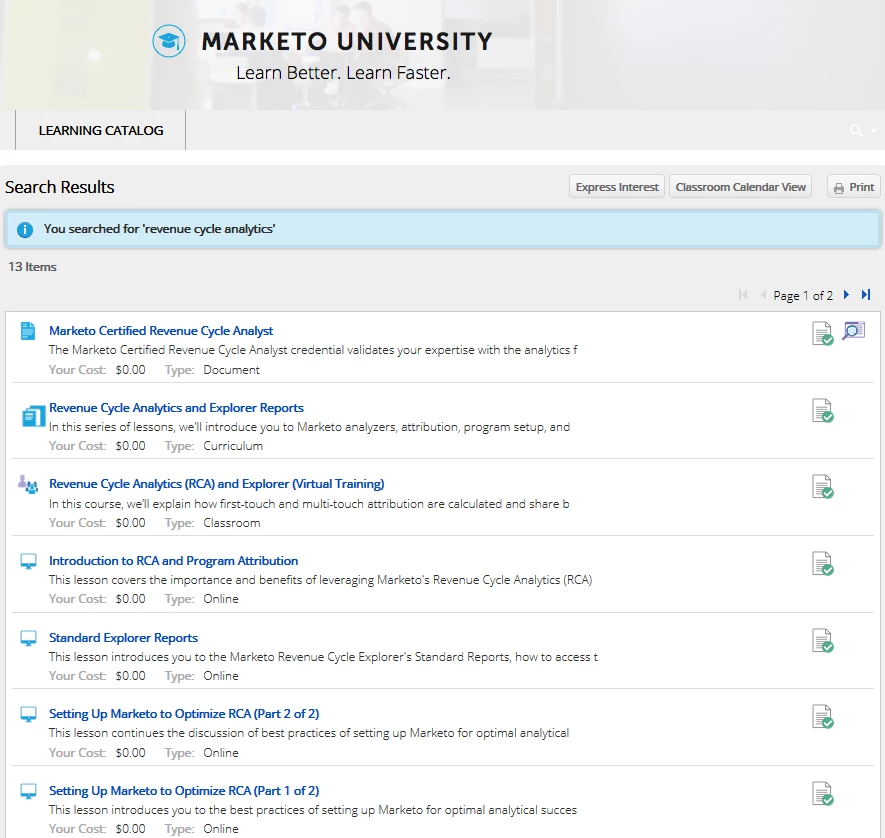
Task: Click monitor icon beside Standard Explorer Reports
Action: click(x=28, y=638)
